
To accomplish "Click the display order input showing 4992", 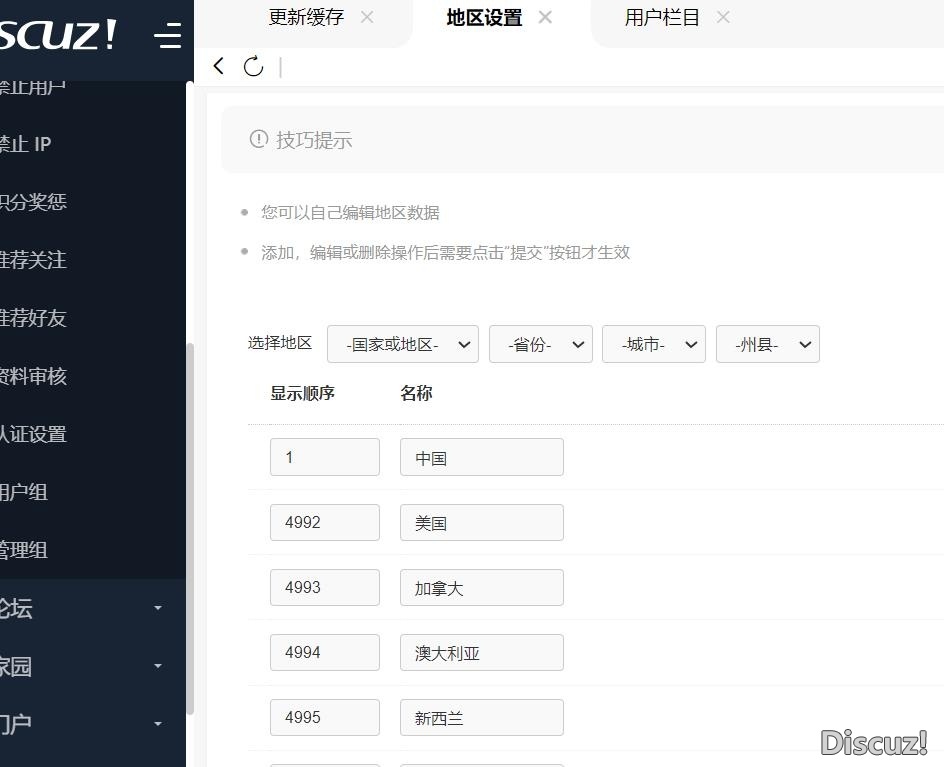I will point(324,522).
